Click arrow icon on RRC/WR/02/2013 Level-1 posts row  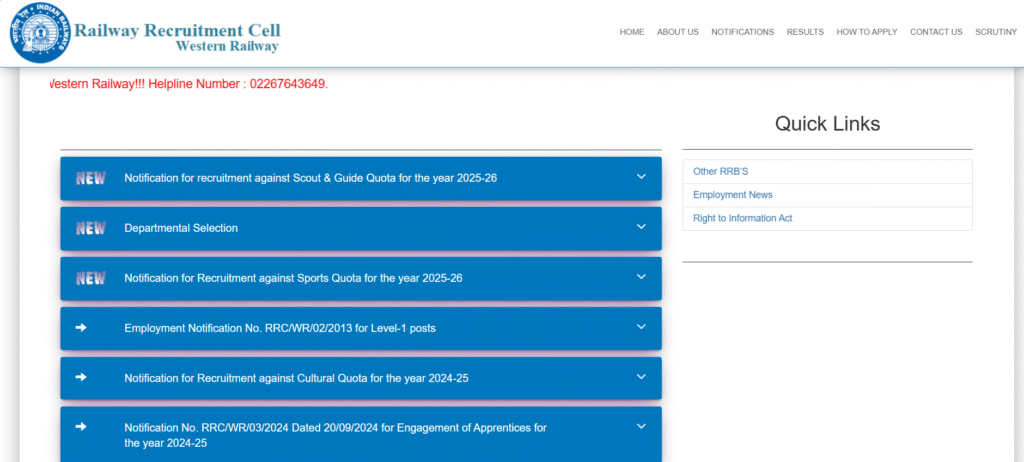pyautogui.click(x=81, y=327)
